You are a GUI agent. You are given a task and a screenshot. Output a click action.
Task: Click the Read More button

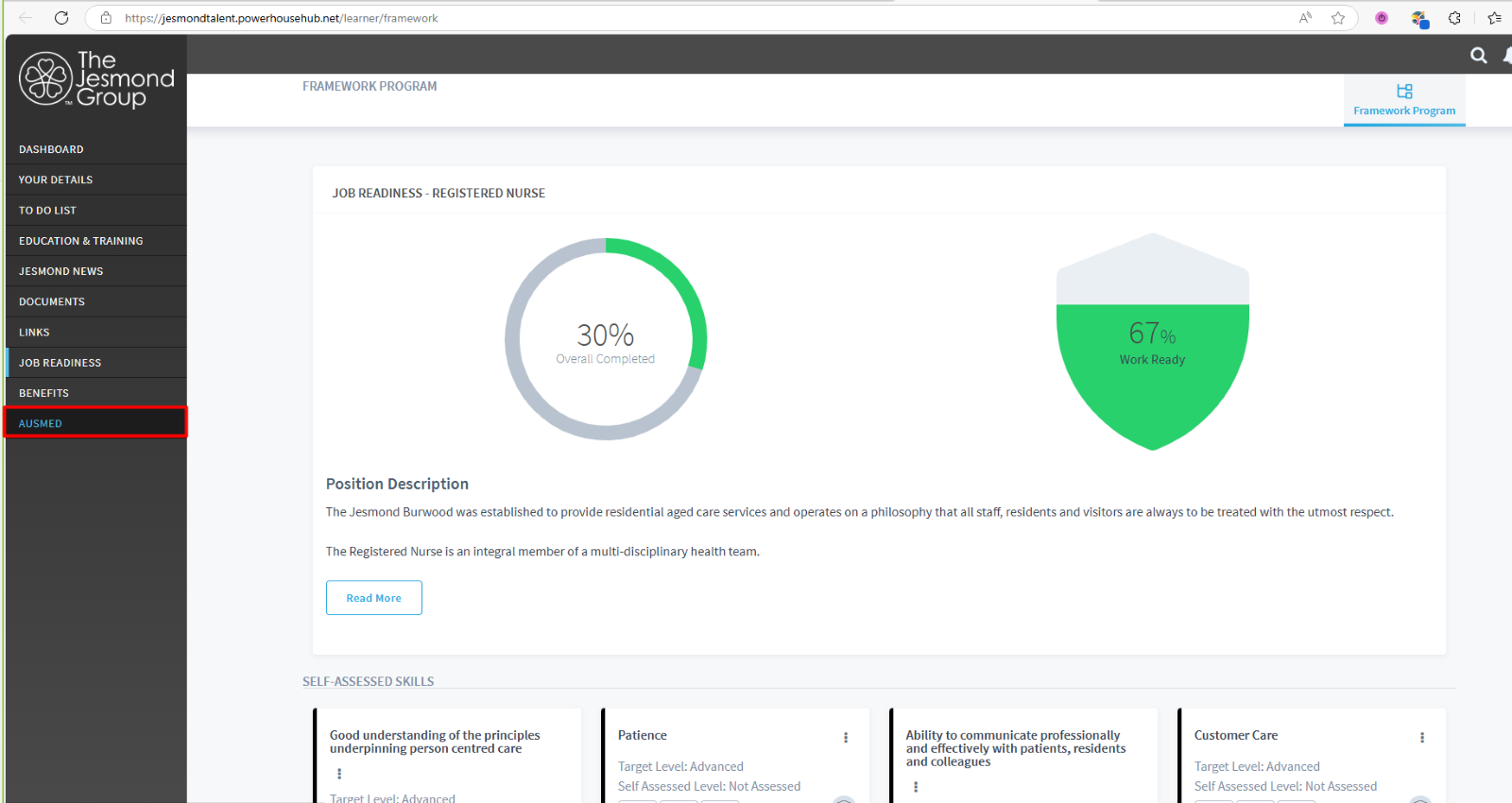[x=374, y=598]
